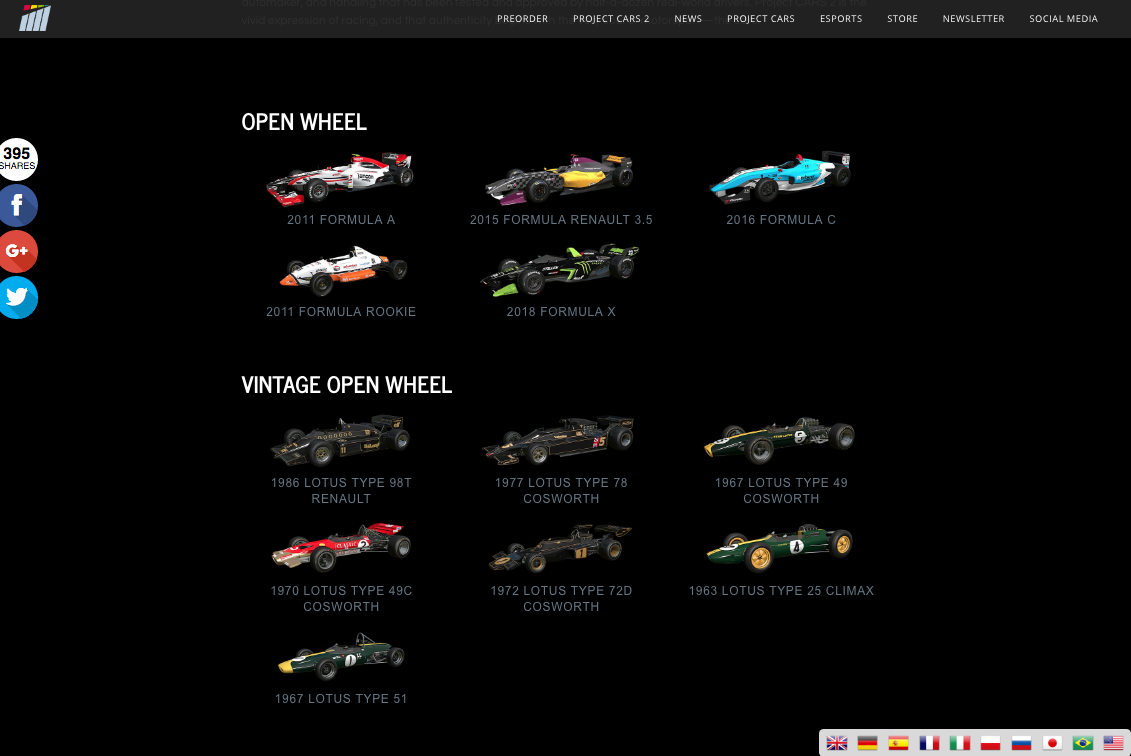Click the 2018 Formula X car image
Screen dimensions: 1131x756
click(560, 270)
